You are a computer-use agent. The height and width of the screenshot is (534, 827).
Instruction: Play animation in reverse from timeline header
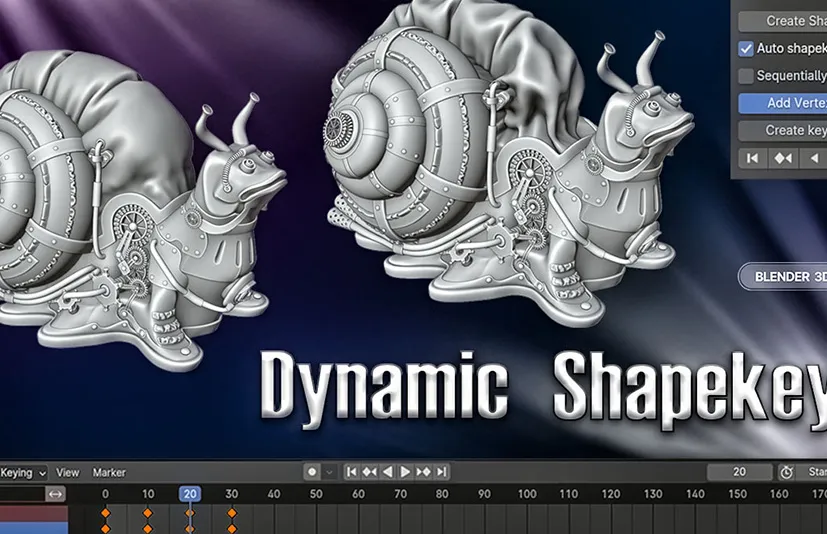pyautogui.click(x=388, y=472)
